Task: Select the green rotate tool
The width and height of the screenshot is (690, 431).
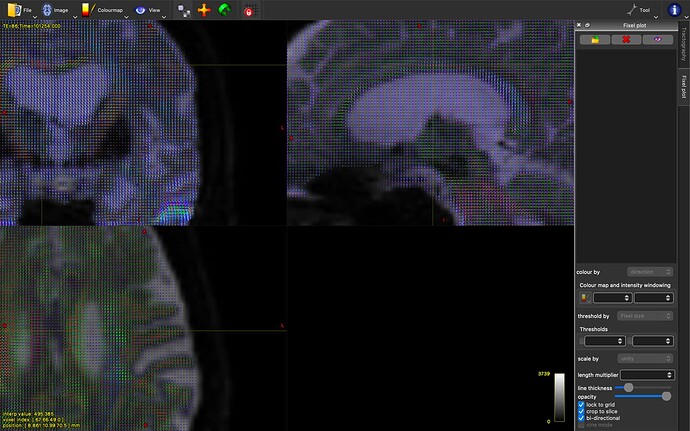Action: 224,10
